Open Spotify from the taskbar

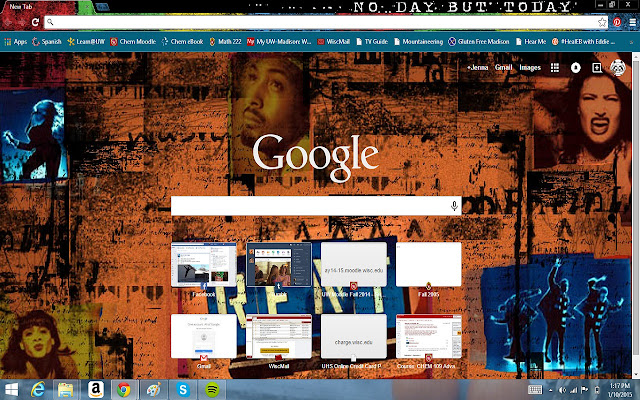[212, 390]
